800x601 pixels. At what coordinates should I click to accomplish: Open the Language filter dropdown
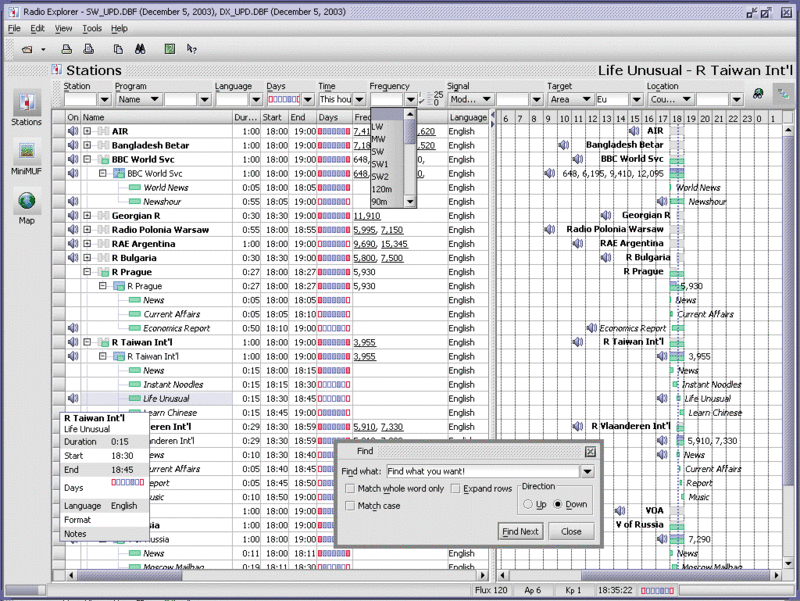coord(256,99)
